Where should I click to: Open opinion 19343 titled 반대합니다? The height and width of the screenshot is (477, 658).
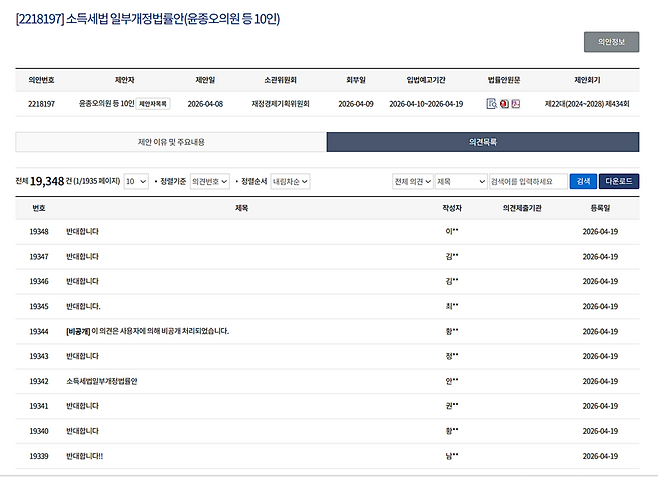tap(82, 356)
